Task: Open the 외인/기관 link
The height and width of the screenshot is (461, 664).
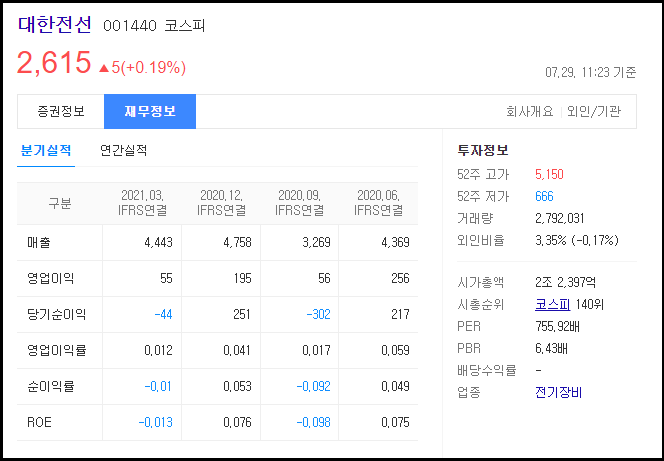Action: (594, 111)
